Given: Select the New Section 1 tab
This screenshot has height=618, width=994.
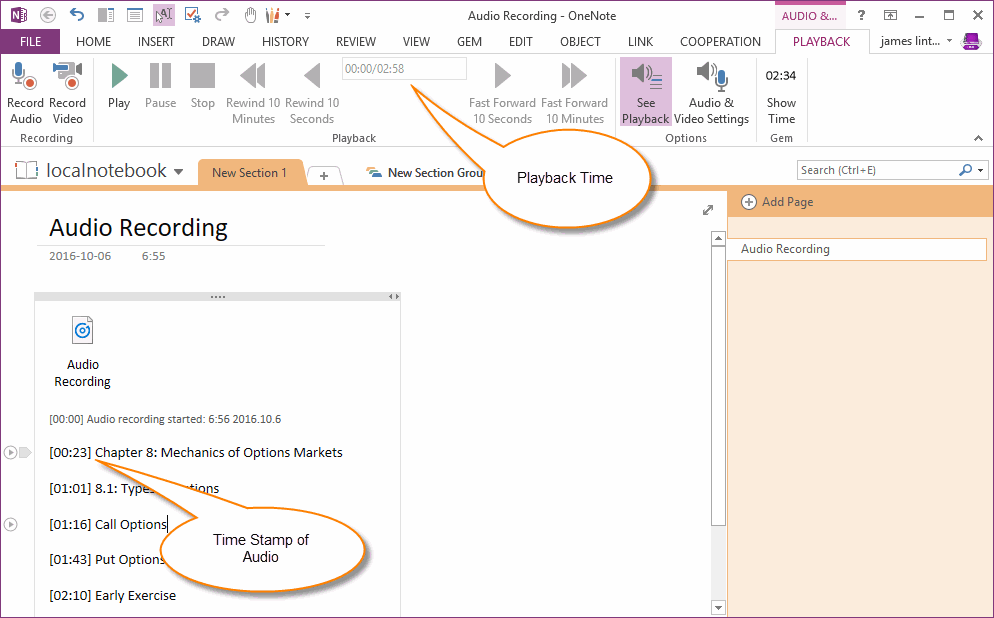Looking at the screenshot, I should click(x=249, y=172).
